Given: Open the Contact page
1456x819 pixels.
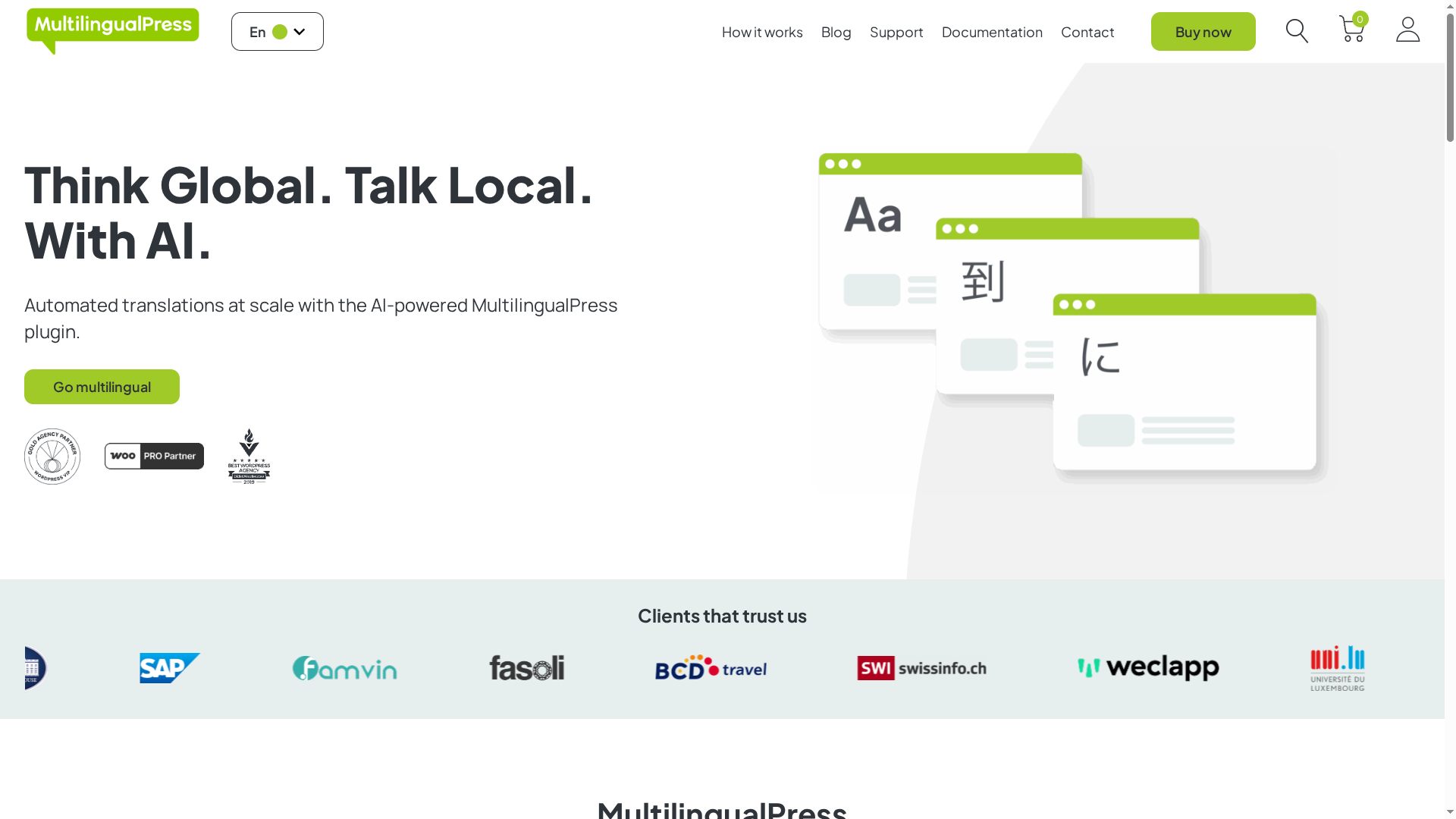Looking at the screenshot, I should [x=1087, y=32].
